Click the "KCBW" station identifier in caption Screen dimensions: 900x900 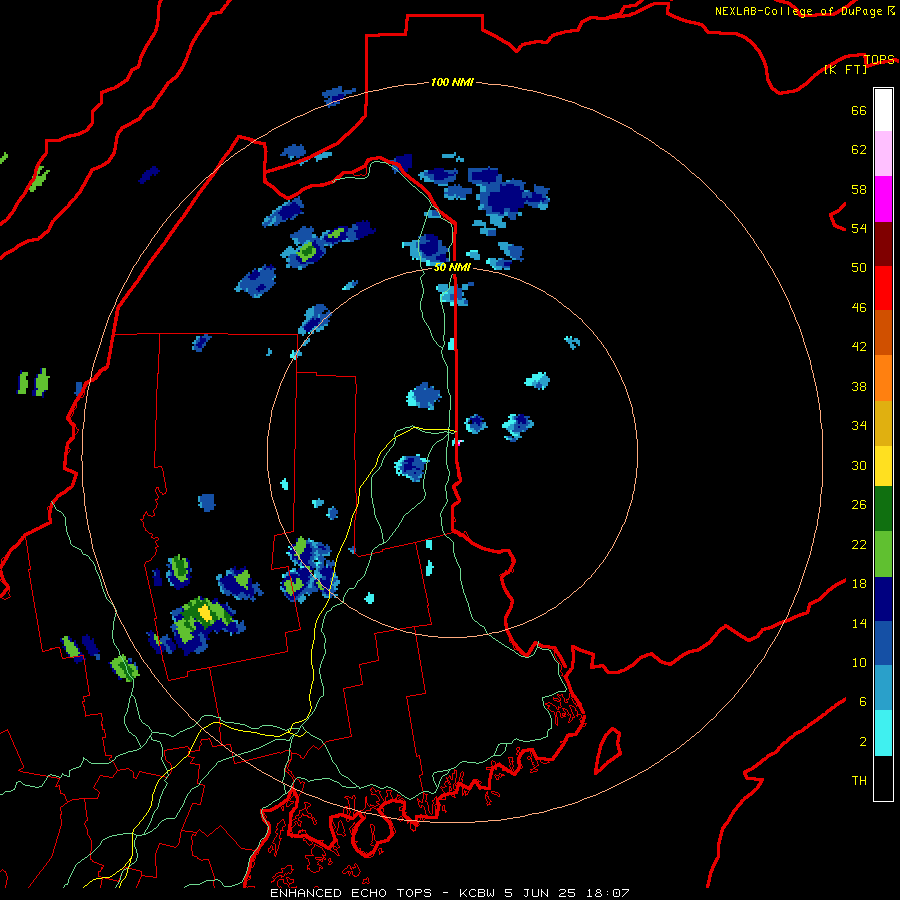tap(476, 893)
